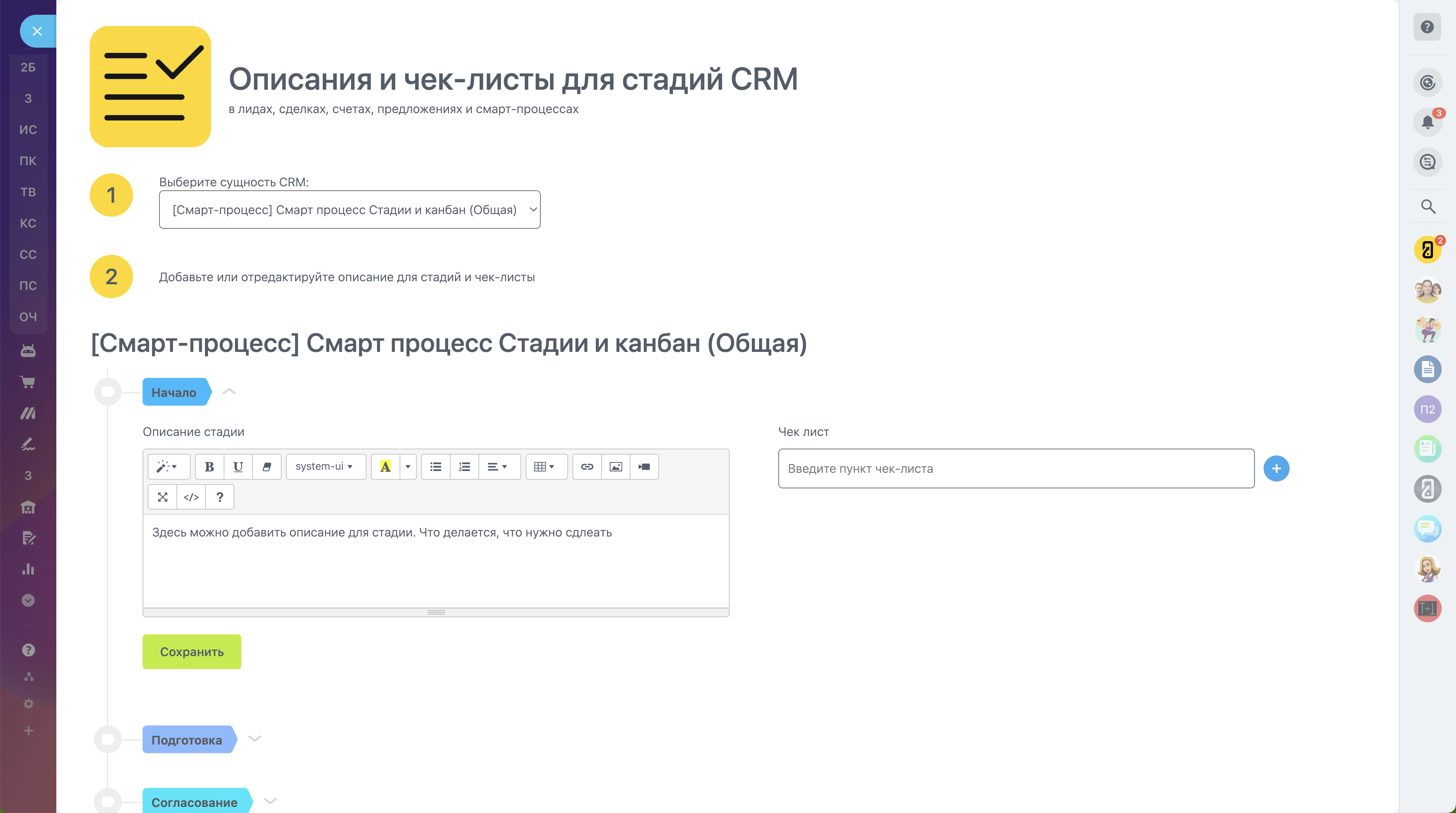Open the system-ui font family dropdown

(325, 466)
